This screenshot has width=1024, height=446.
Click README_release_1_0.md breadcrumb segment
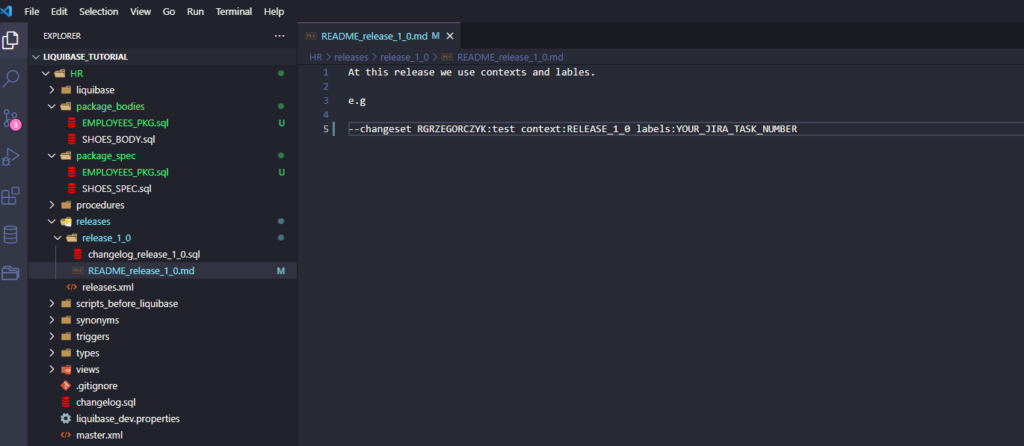pyautogui.click(x=510, y=57)
